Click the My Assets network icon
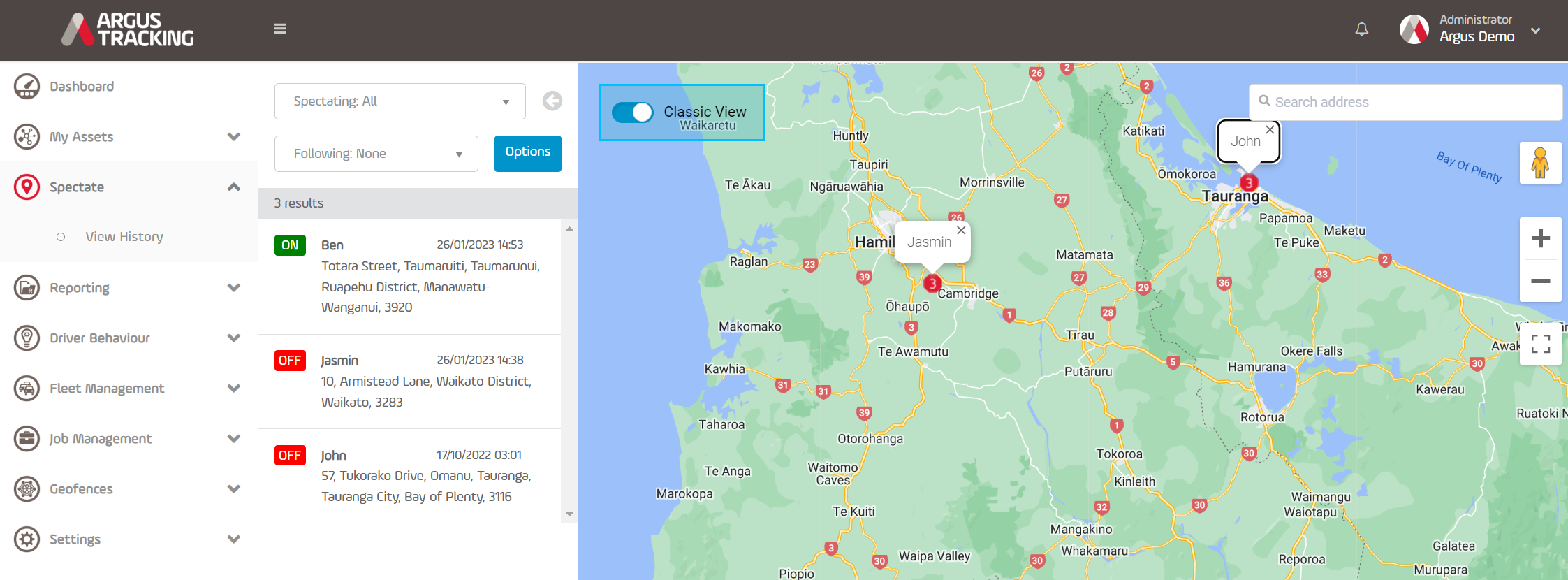The width and height of the screenshot is (1568, 580). coord(27,137)
